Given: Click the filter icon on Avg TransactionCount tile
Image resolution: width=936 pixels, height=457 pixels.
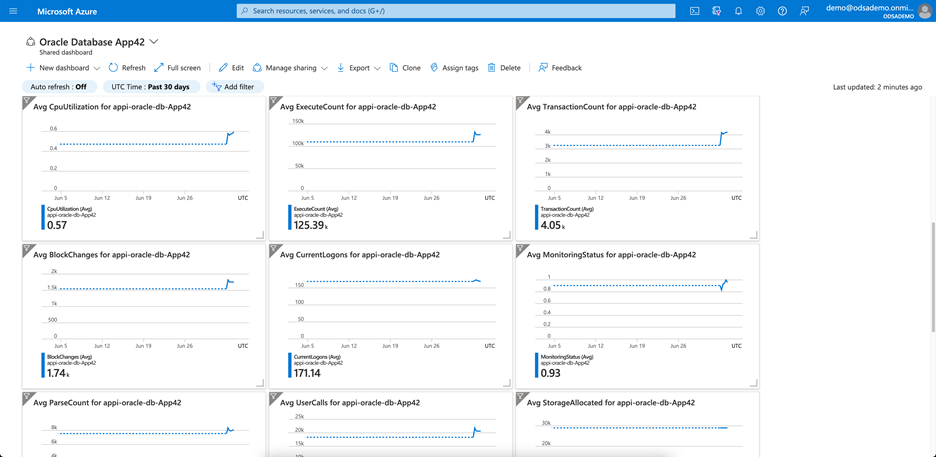Looking at the screenshot, I should (520, 101).
